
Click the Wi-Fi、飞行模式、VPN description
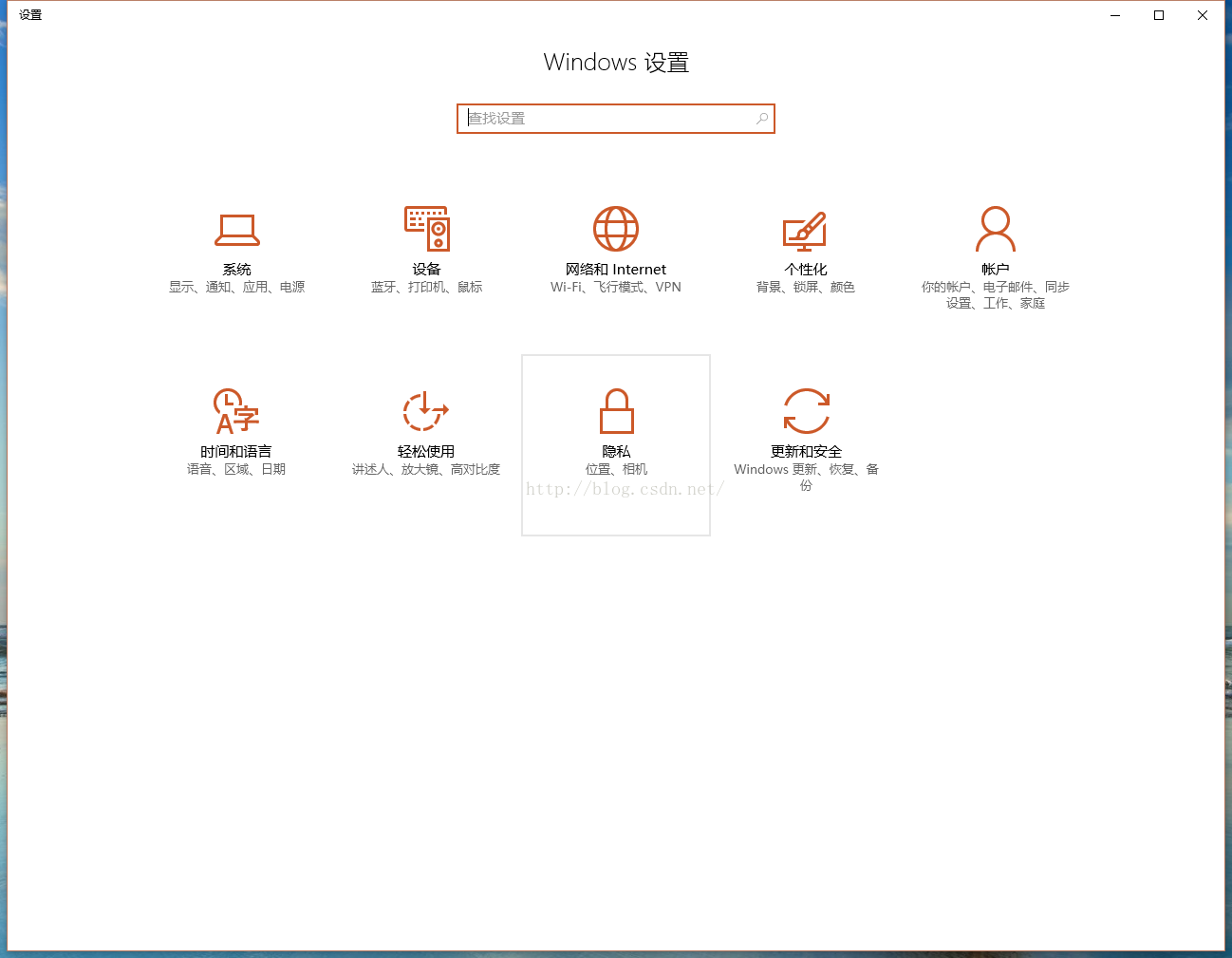[616, 287]
